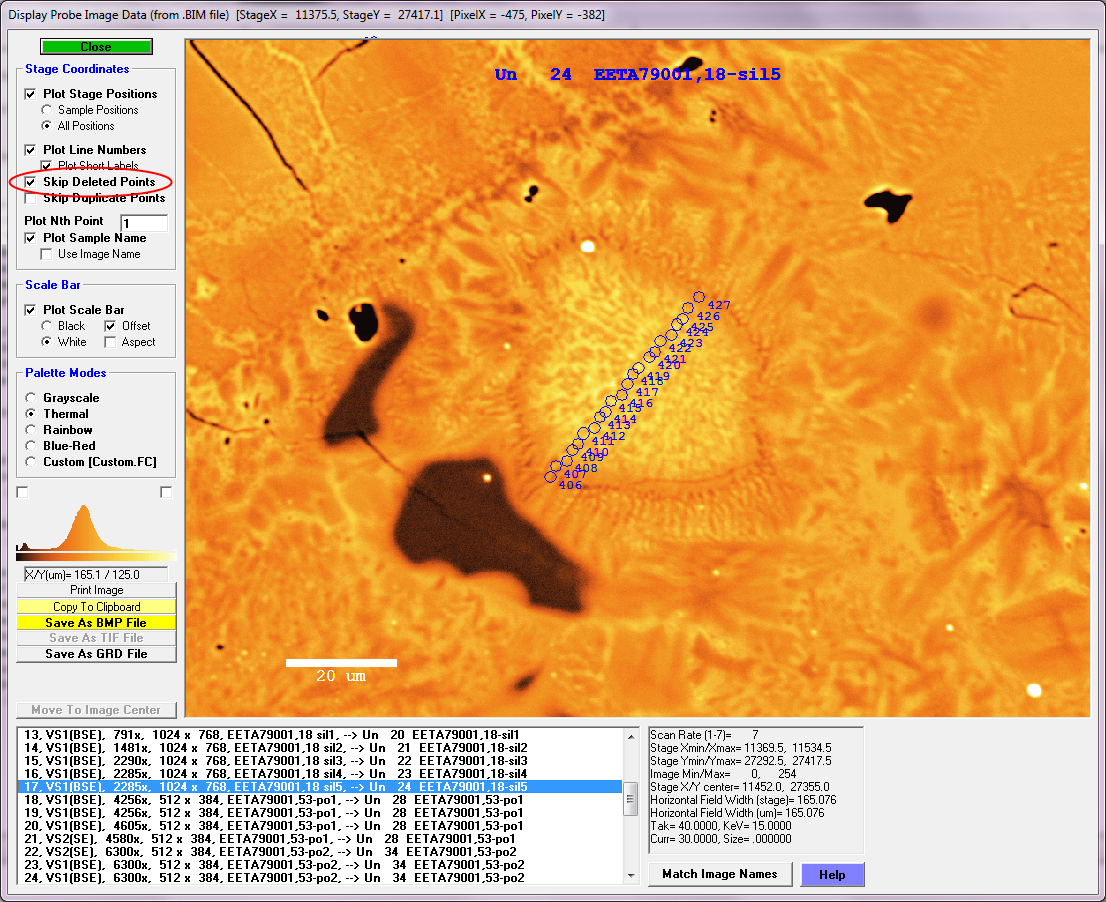
Task: Toggle the Aspect checkbox
Action: click(109, 342)
